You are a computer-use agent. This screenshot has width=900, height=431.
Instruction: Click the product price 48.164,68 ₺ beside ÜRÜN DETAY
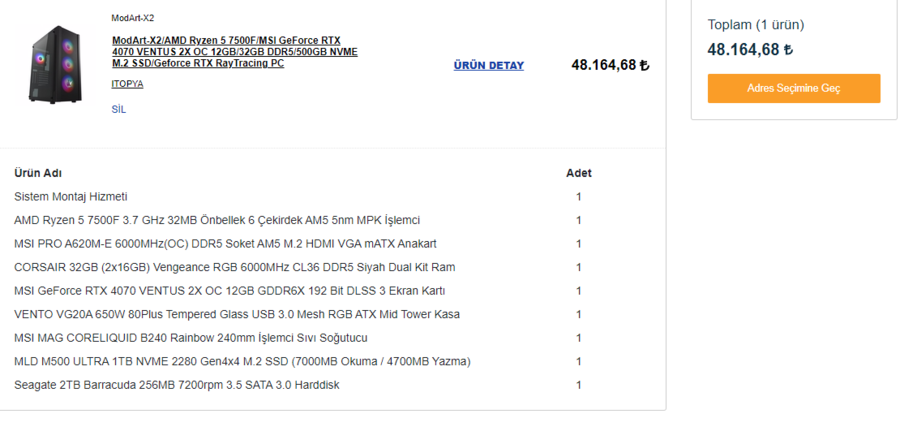[610, 66]
